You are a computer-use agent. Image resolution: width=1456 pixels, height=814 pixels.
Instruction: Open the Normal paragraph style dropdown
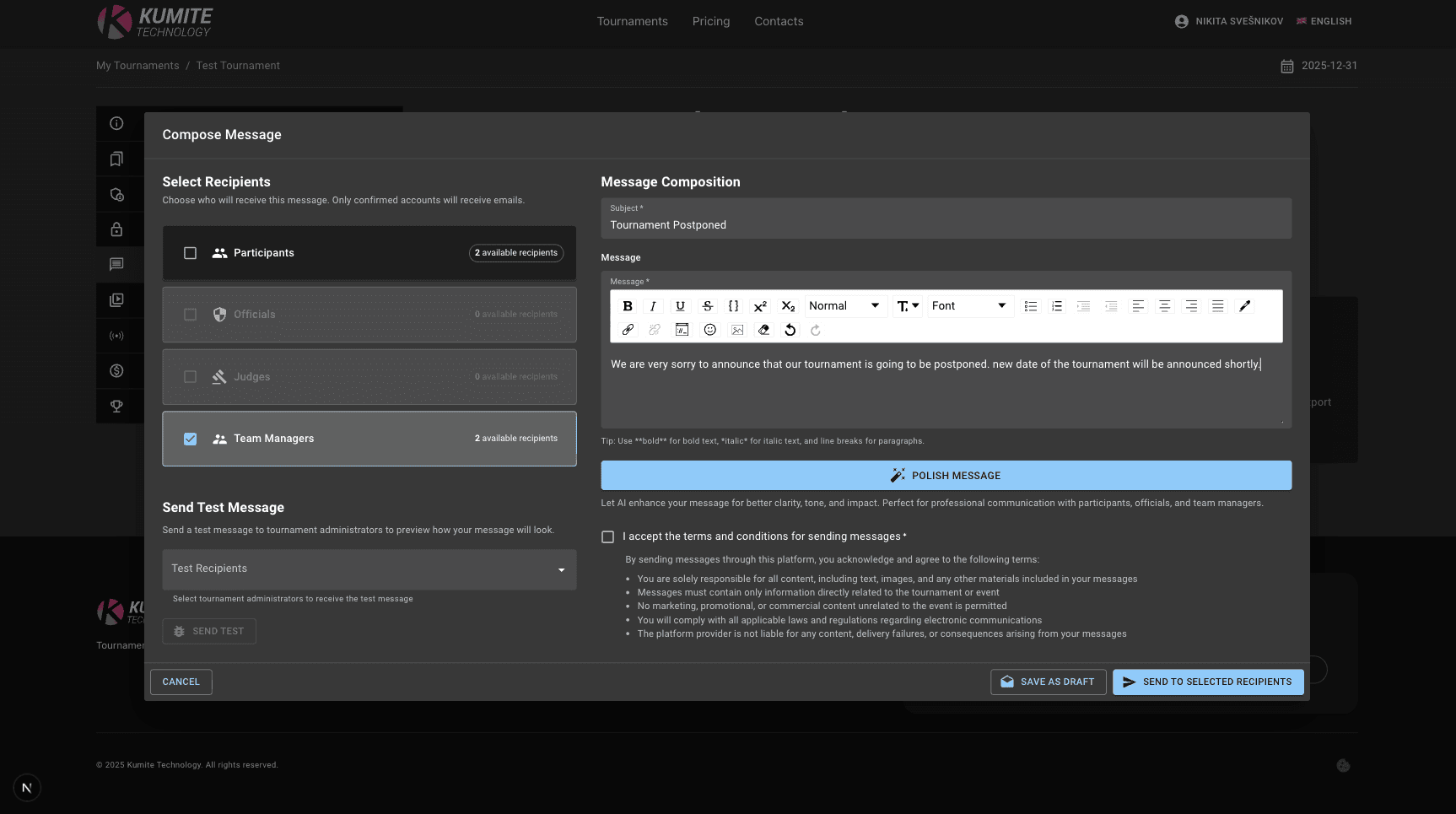point(844,305)
